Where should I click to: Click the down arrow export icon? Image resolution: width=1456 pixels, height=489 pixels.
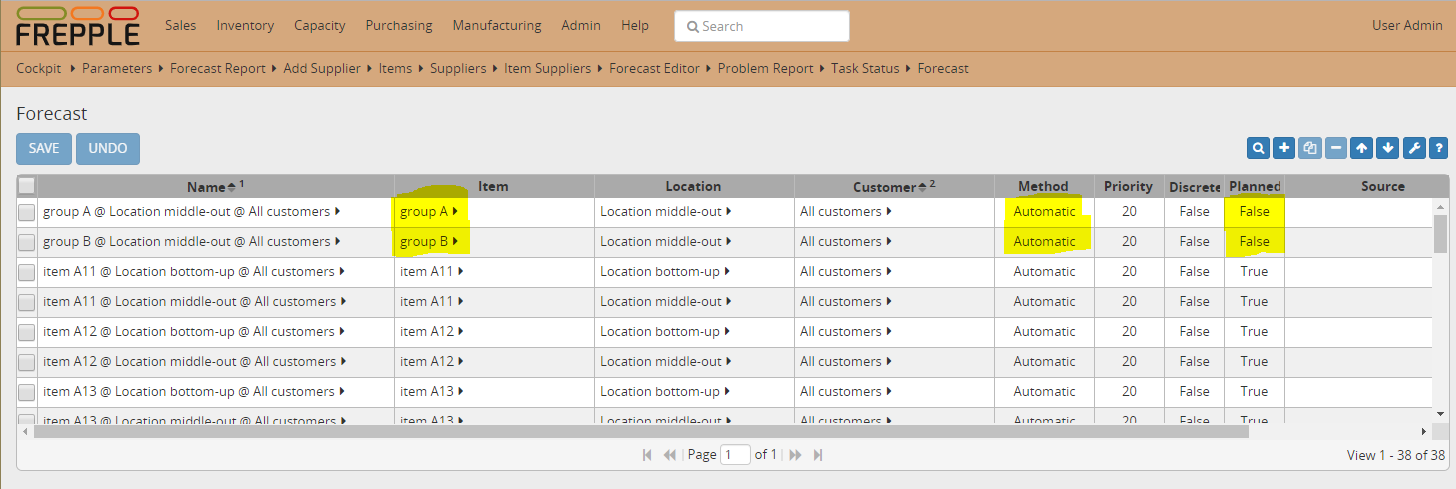point(1387,148)
